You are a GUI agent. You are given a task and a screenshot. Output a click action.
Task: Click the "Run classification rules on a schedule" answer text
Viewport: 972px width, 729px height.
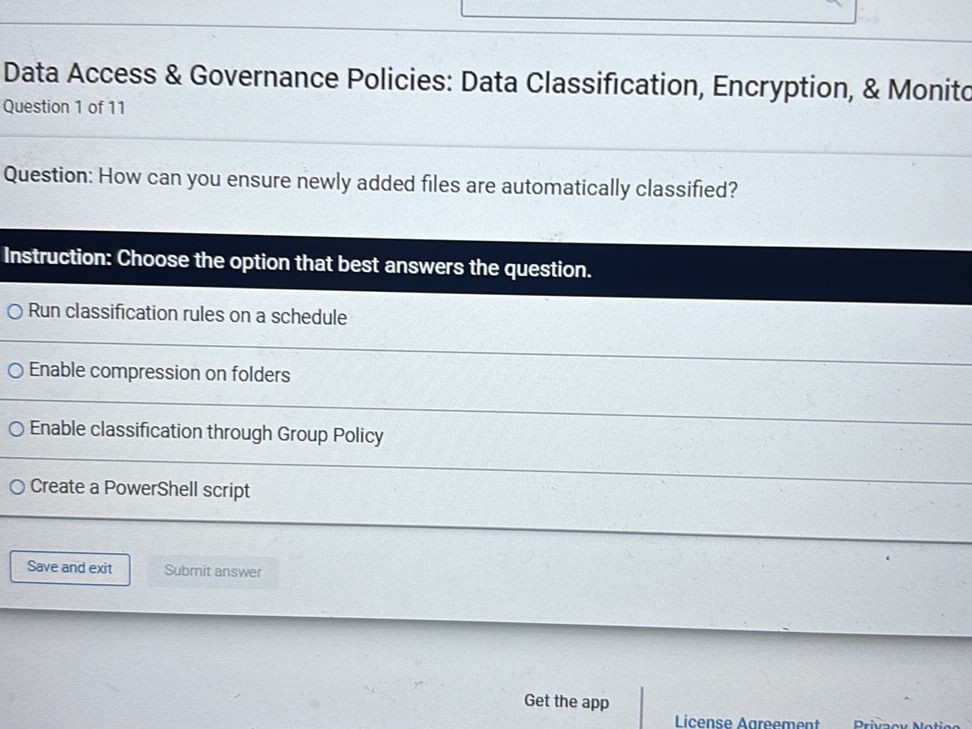point(188,316)
